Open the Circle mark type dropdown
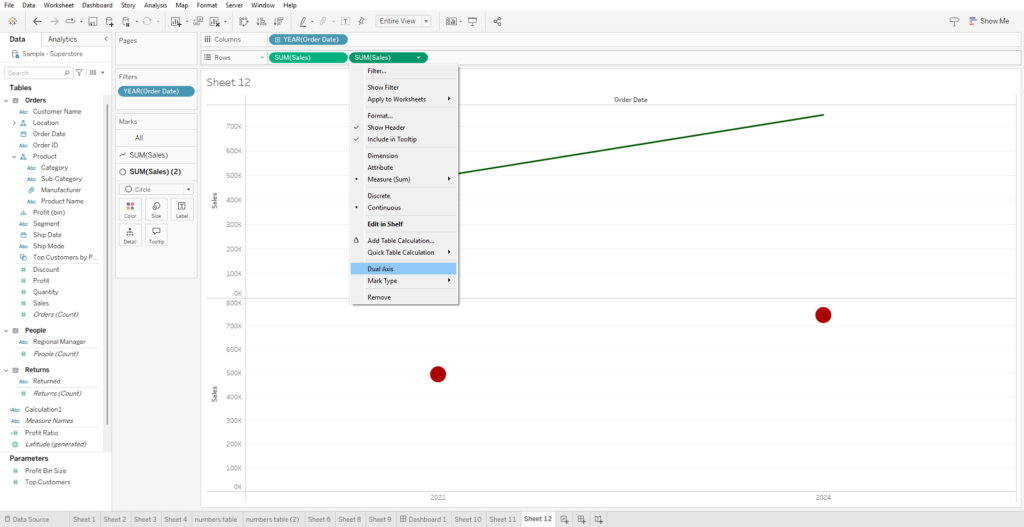This screenshot has width=1024, height=527. pos(157,189)
